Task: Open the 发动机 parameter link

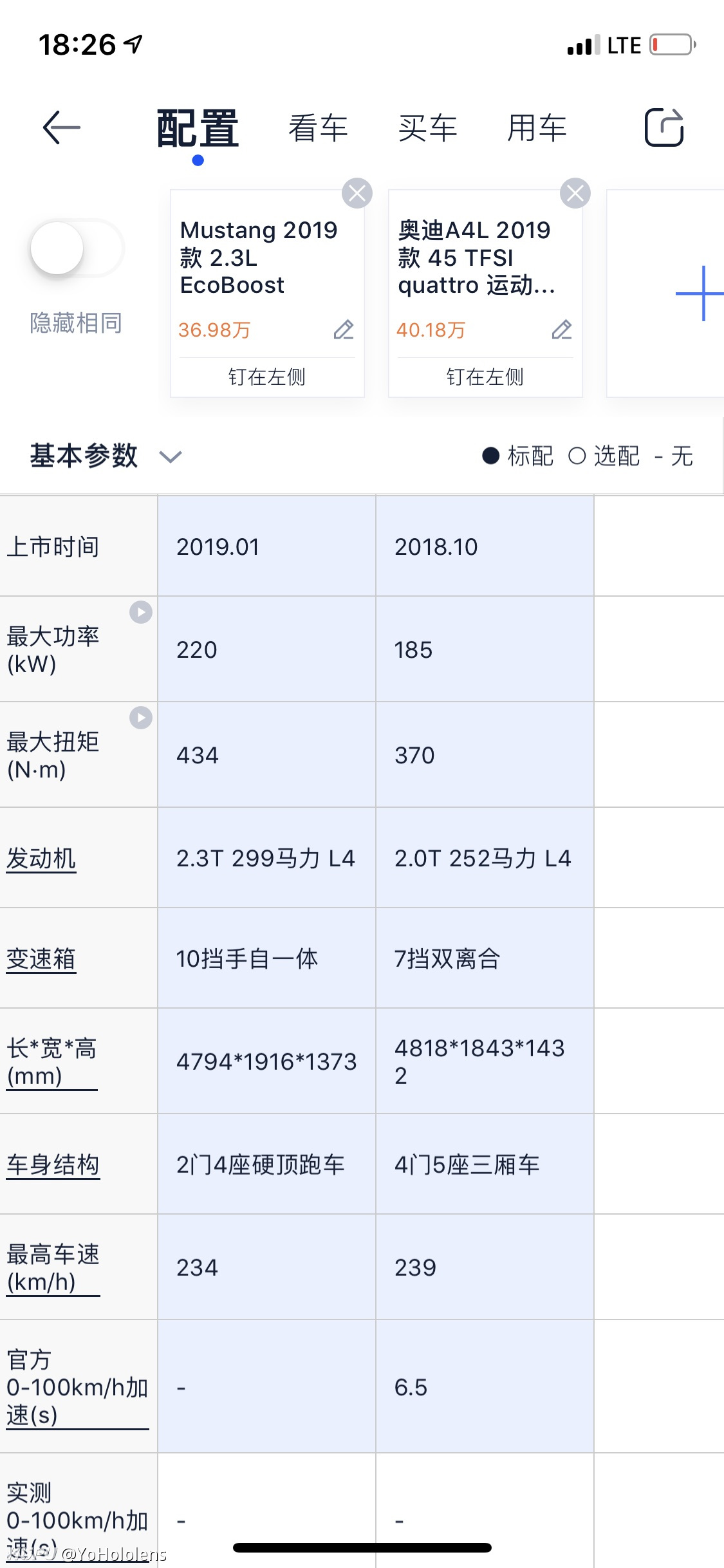Action: pos(41,859)
